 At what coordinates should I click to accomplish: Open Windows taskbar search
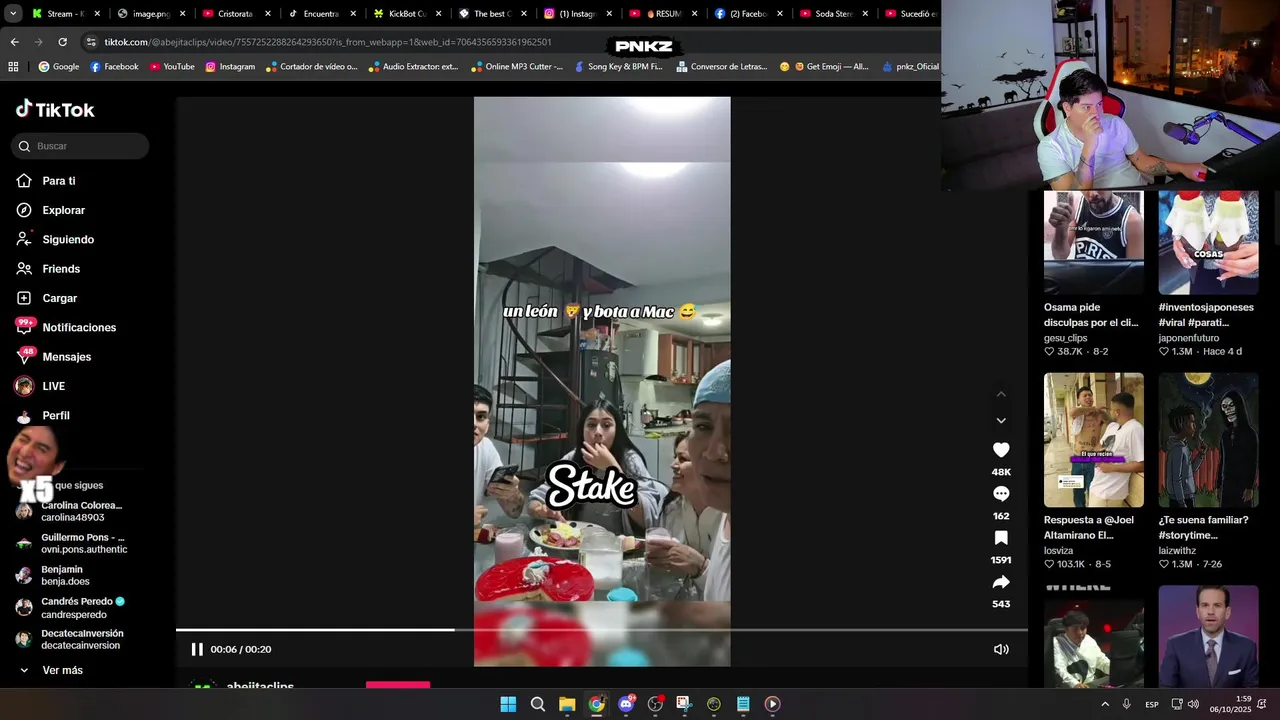coord(538,704)
